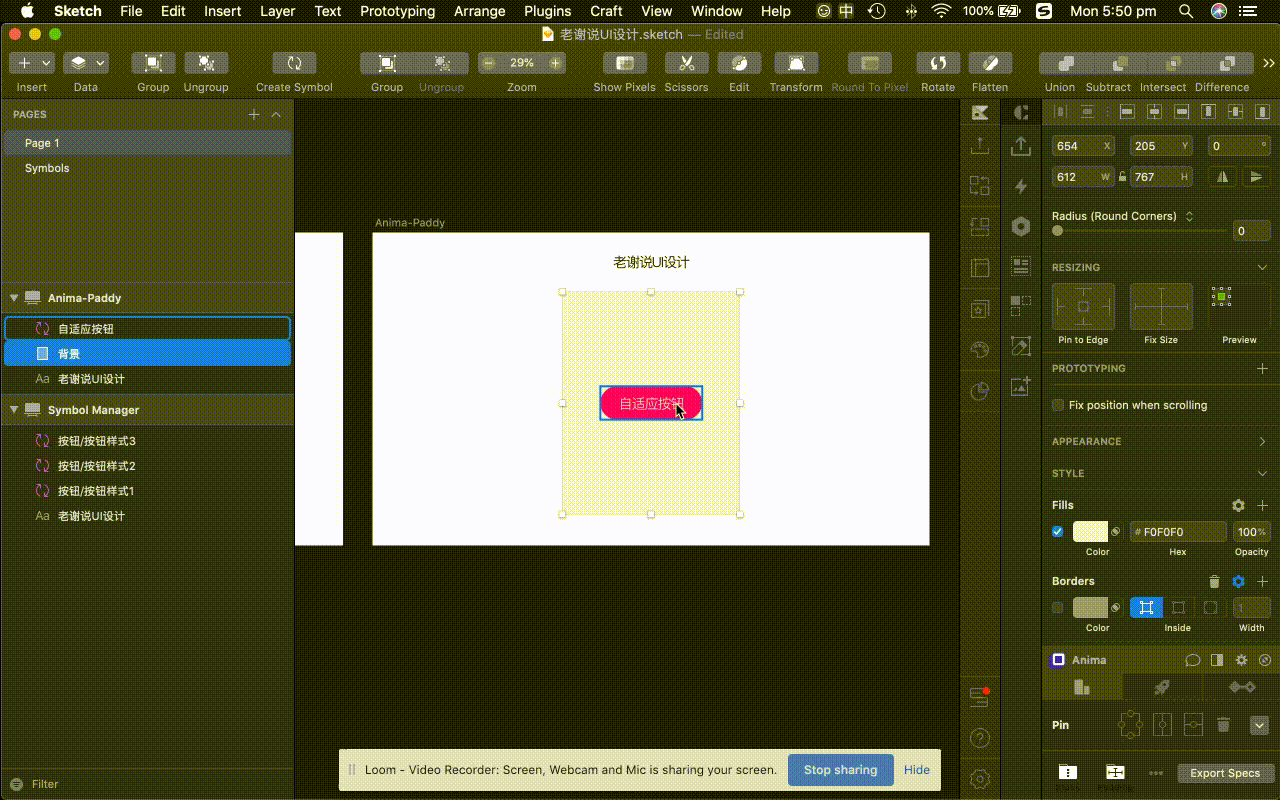1280x800 pixels.
Task: Open the Layer menu
Action: pos(277,11)
